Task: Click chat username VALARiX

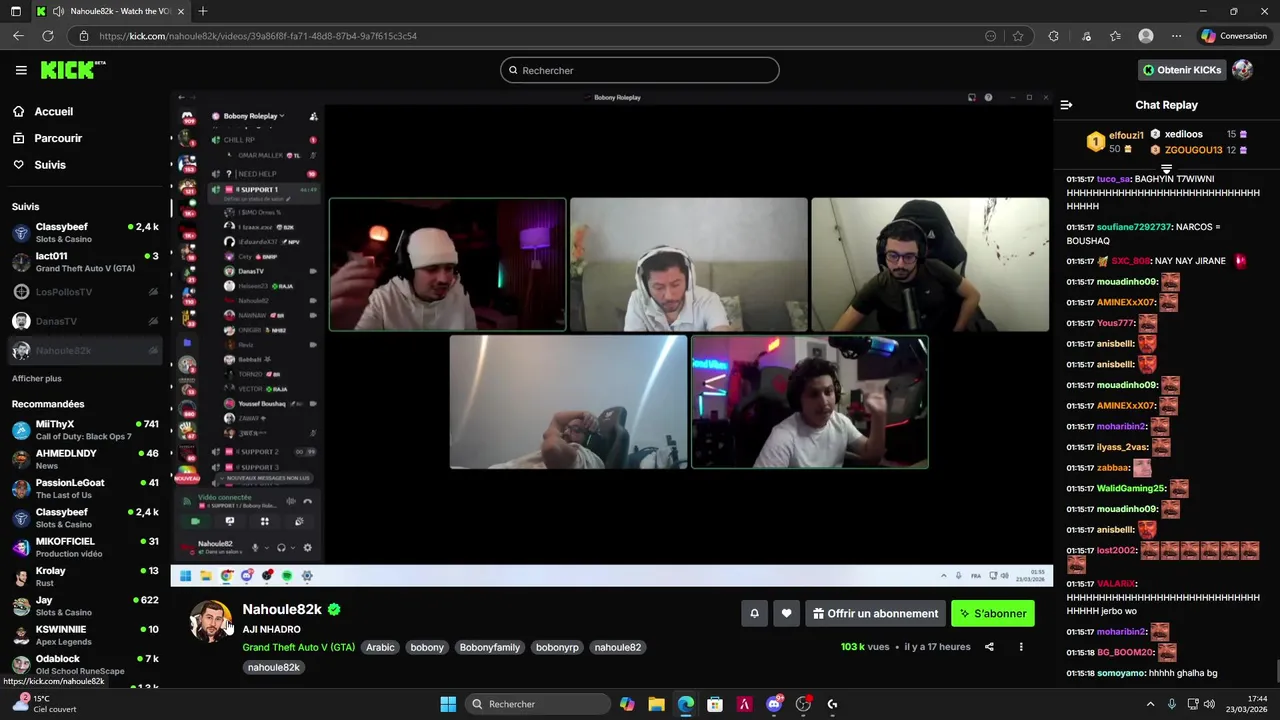Action: (1117, 584)
